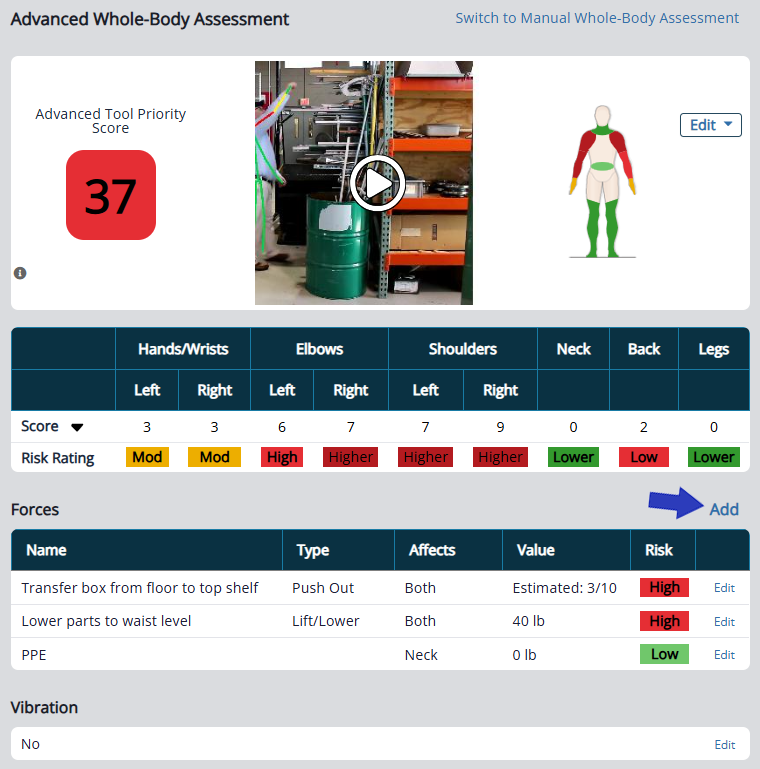Open the Edit dropdown menu
This screenshot has width=760, height=769.
(x=710, y=125)
